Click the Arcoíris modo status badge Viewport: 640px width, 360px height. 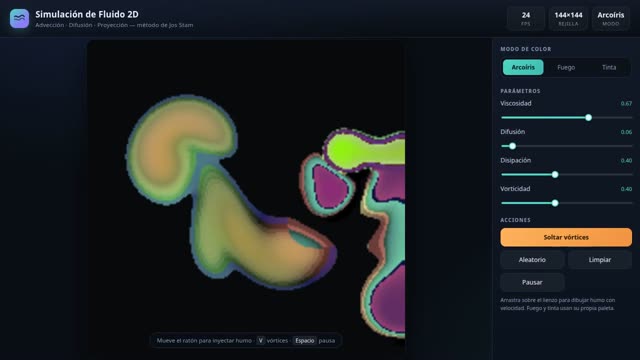pyautogui.click(x=611, y=18)
